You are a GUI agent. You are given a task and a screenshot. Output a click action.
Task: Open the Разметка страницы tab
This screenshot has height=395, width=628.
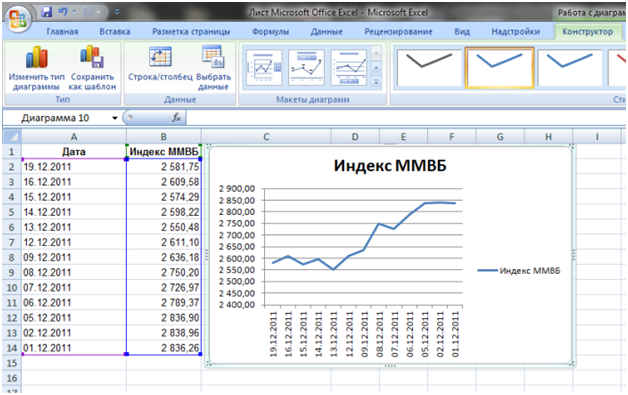[x=191, y=32]
